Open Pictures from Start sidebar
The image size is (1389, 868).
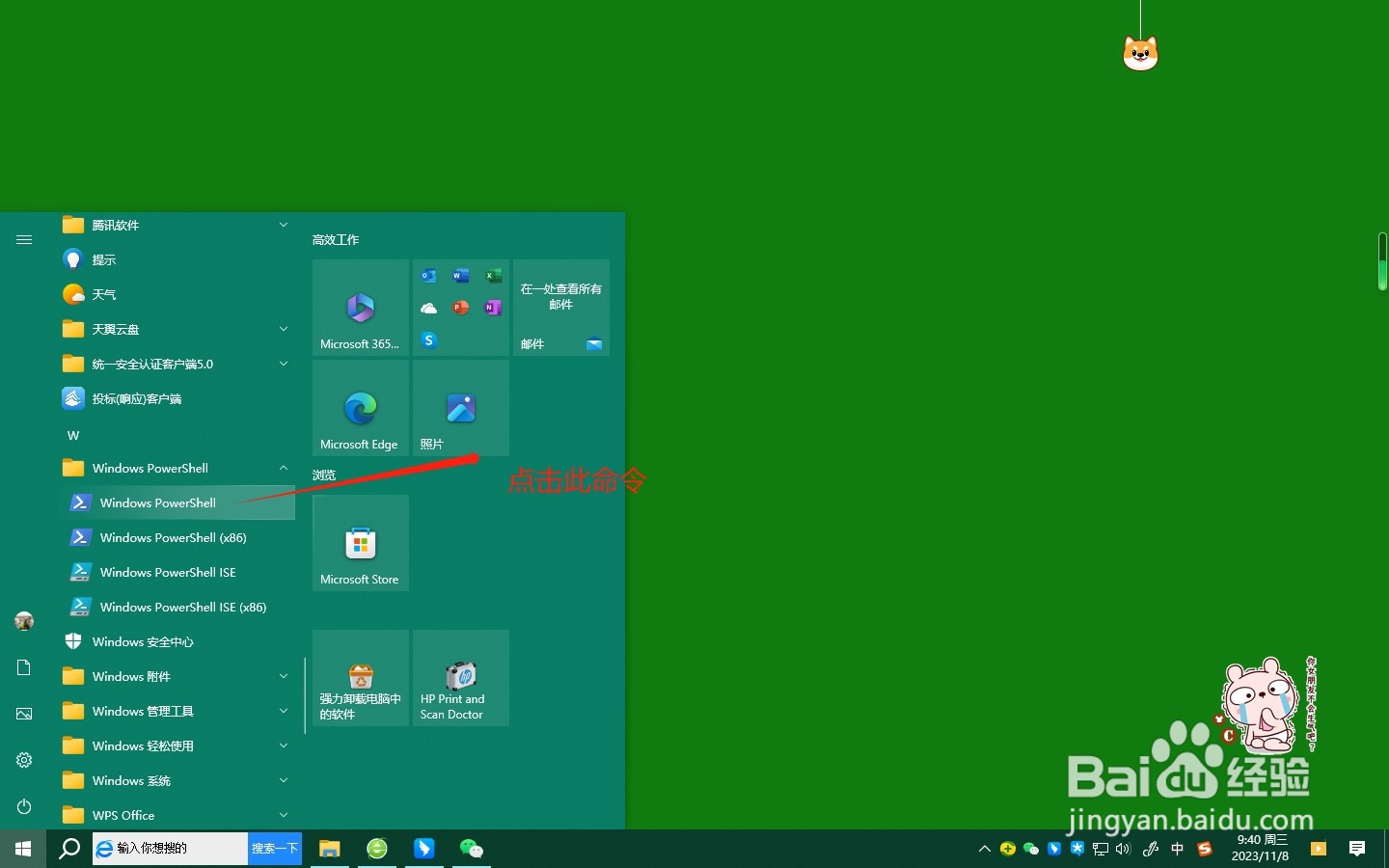(24, 714)
